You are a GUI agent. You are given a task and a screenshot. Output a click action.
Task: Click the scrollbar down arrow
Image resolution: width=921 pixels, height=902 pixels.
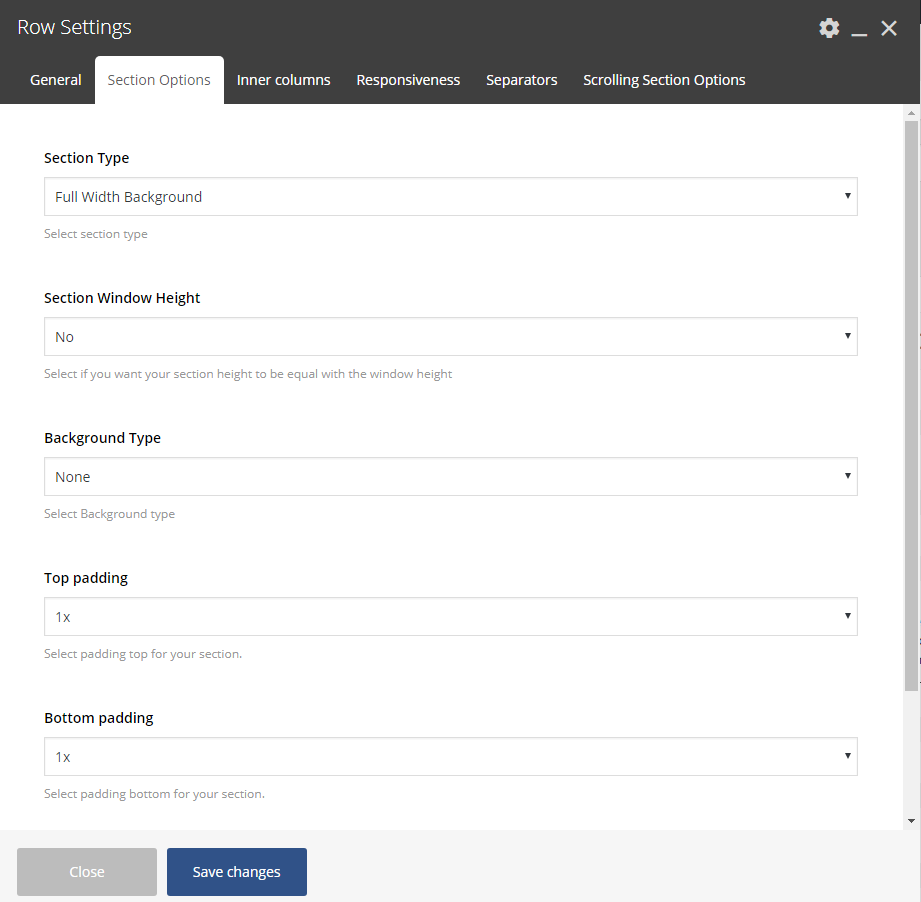click(910, 820)
